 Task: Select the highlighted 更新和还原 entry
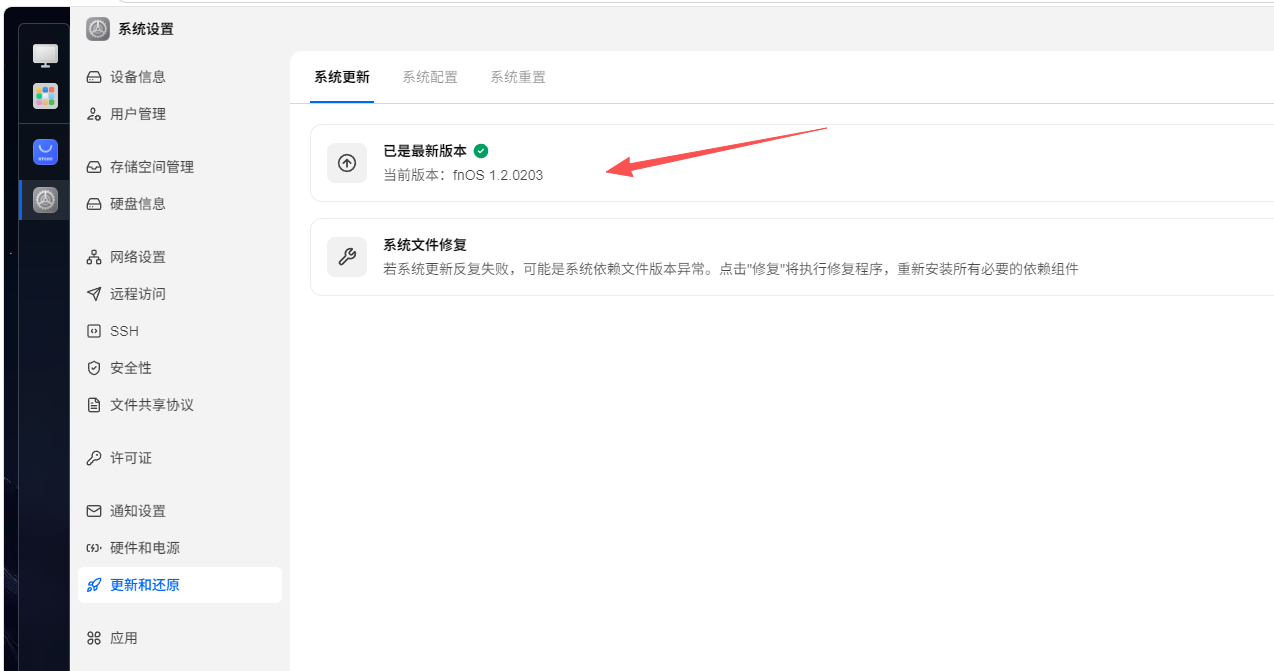coord(180,585)
